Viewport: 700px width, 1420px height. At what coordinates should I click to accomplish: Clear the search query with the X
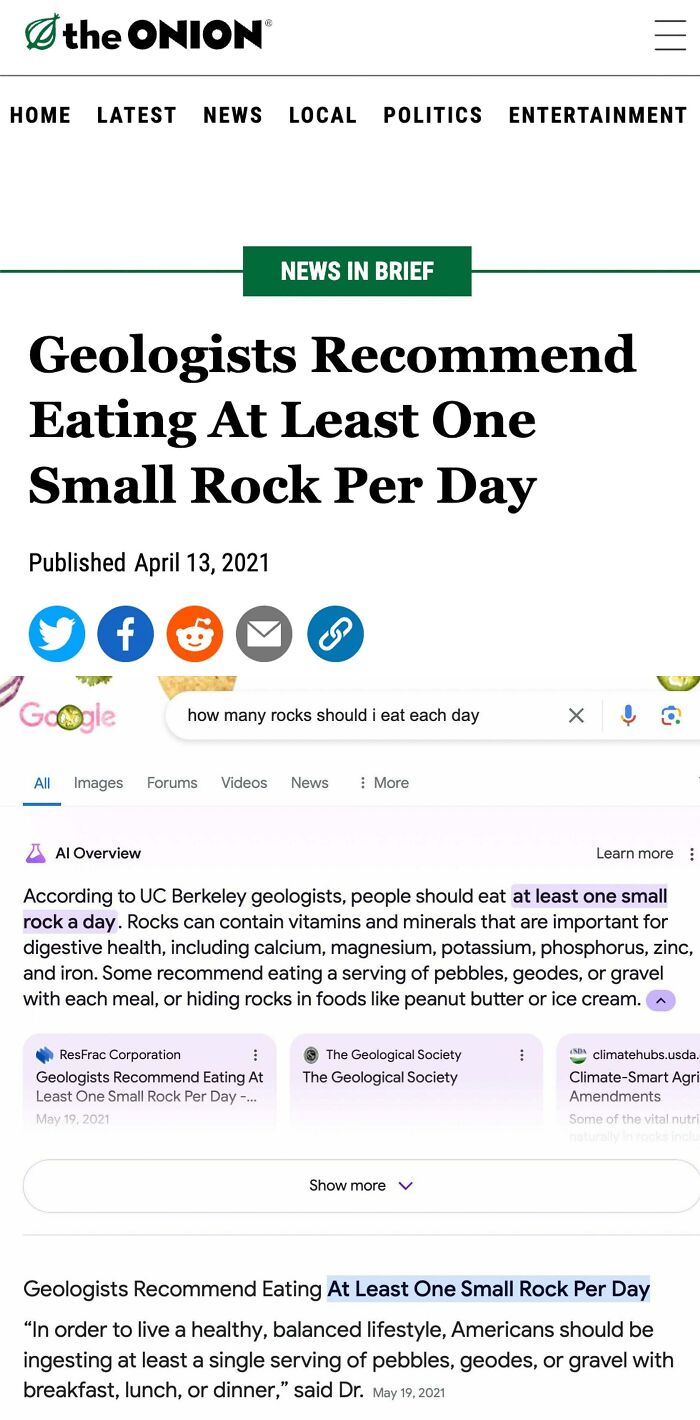pos(576,715)
